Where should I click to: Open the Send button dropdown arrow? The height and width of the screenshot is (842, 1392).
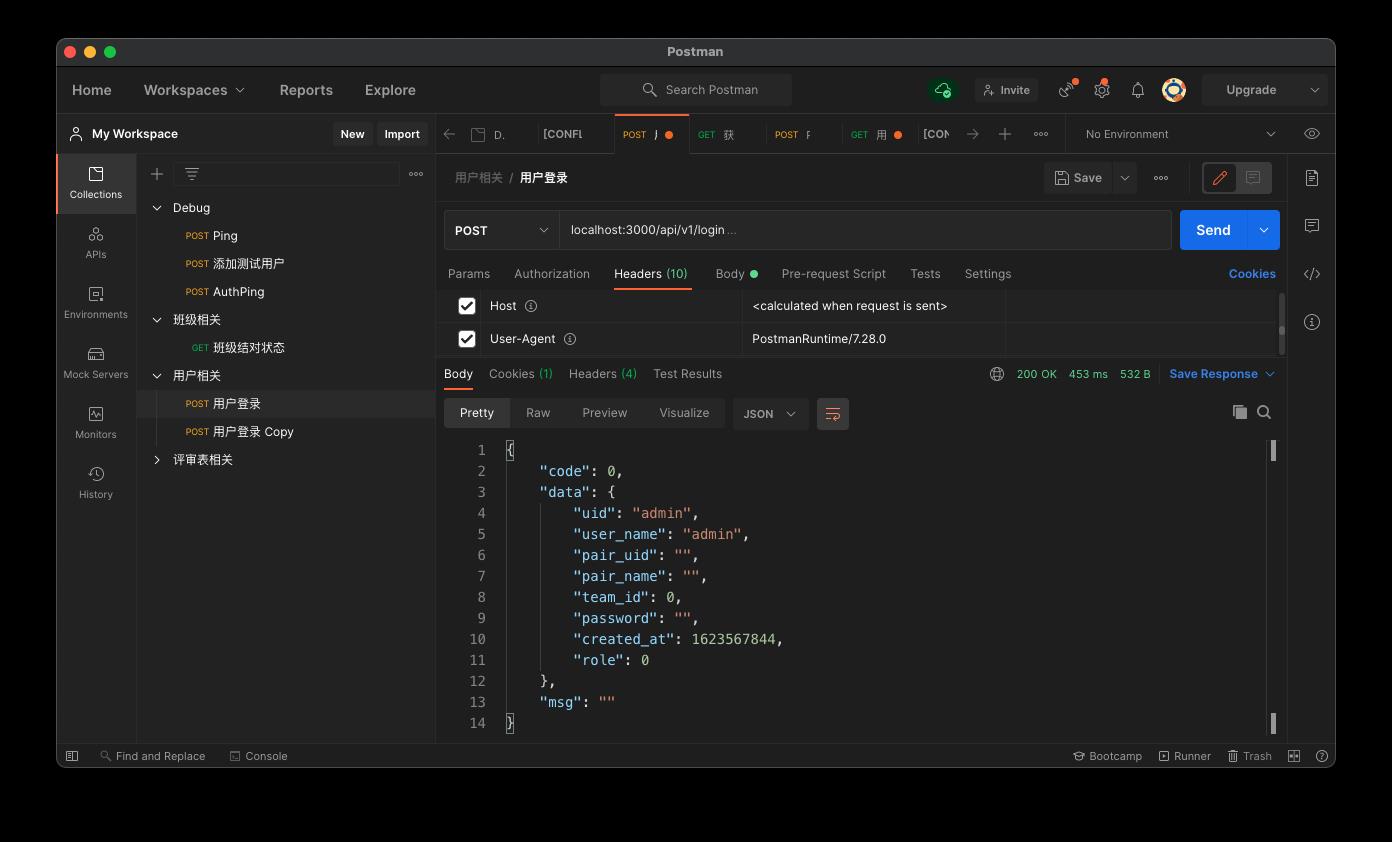[1264, 230]
